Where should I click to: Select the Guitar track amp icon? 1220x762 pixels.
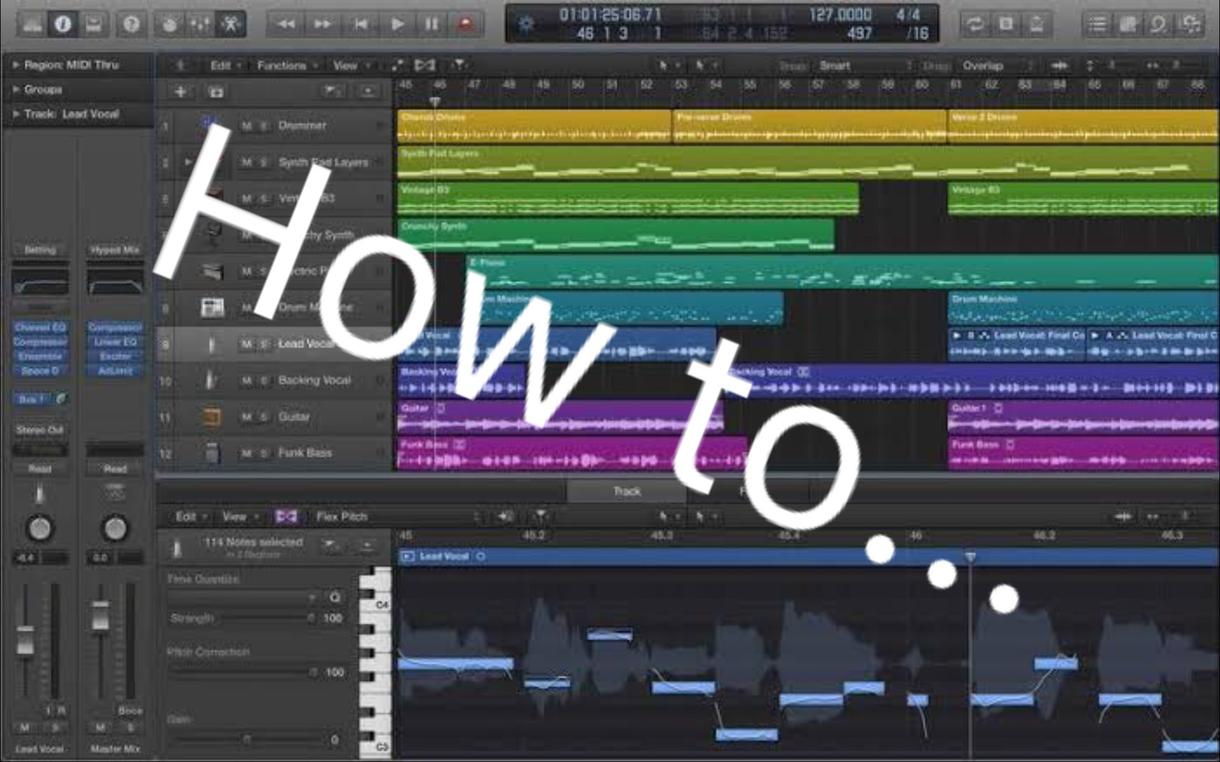[211, 417]
